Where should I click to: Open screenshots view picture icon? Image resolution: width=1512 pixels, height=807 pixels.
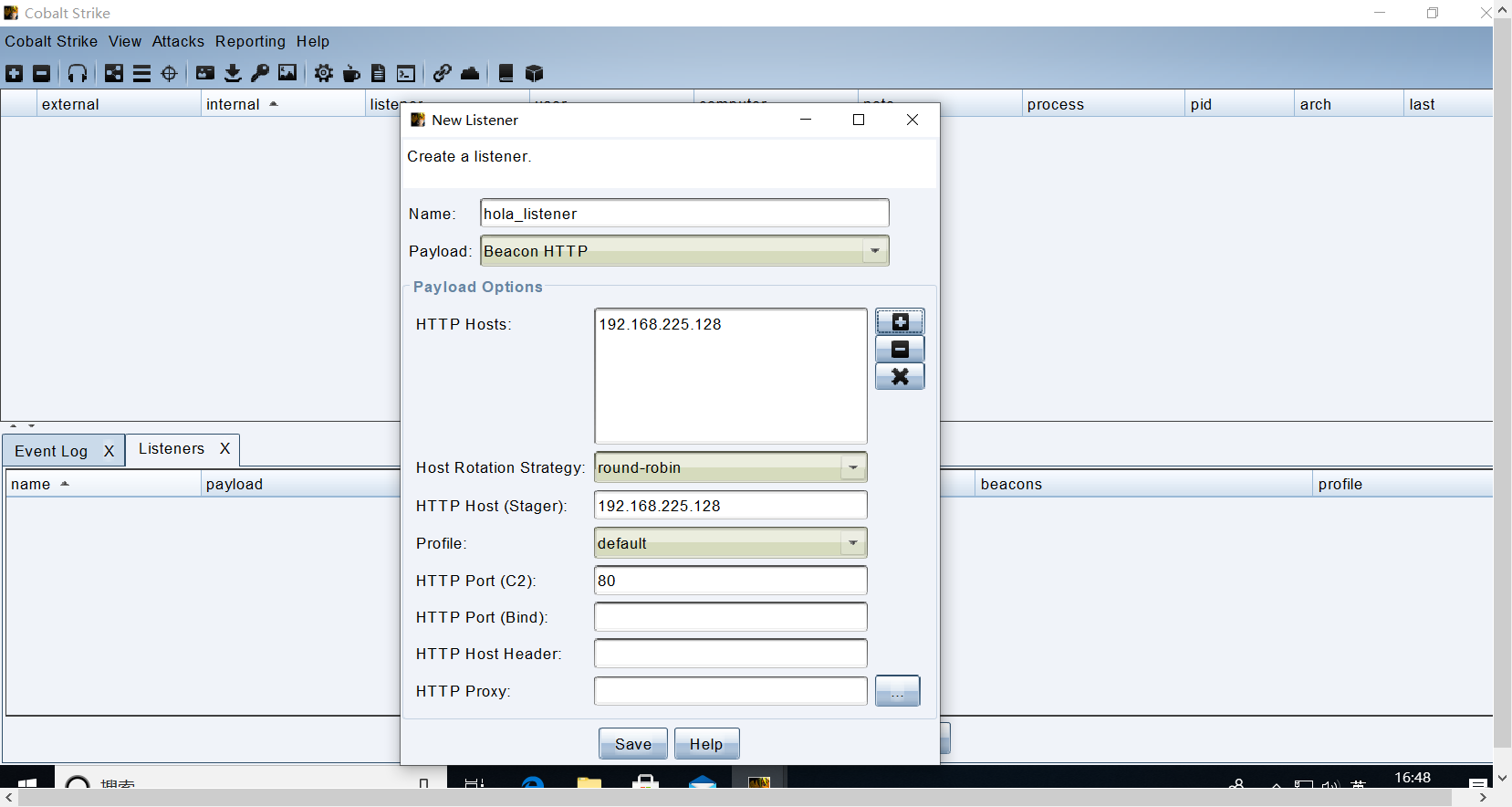(x=287, y=73)
